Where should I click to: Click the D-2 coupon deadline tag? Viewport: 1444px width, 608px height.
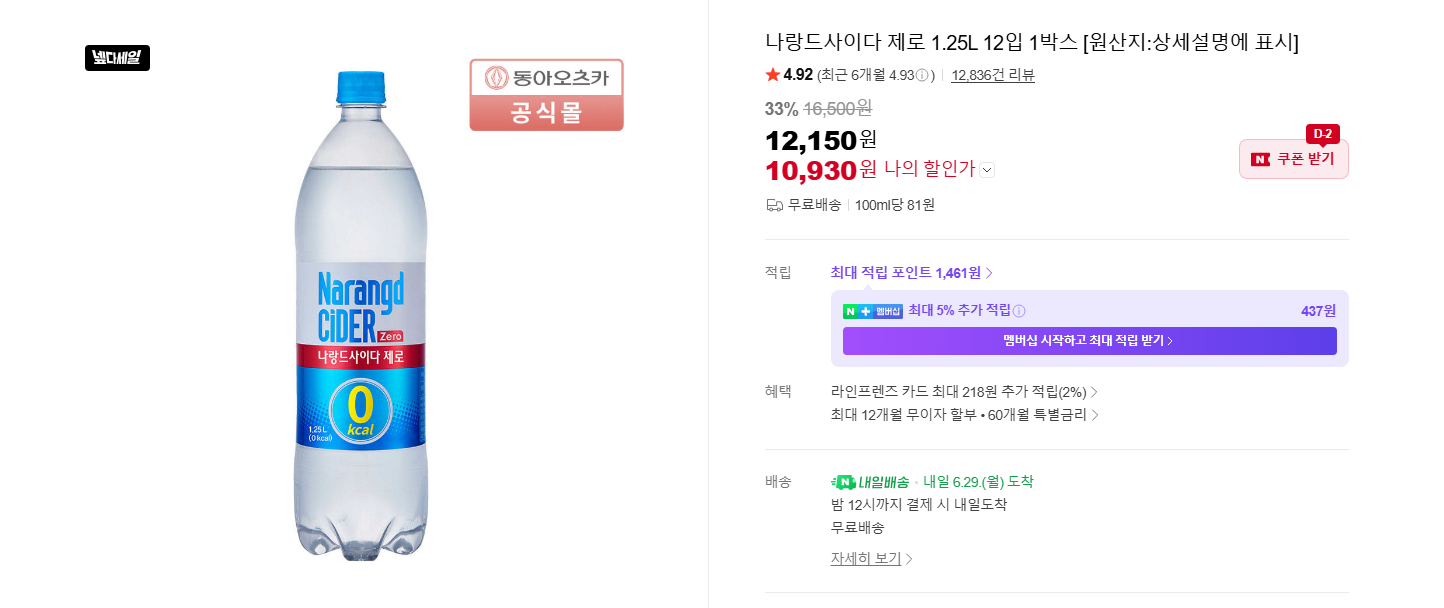pyautogui.click(x=1323, y=134)
